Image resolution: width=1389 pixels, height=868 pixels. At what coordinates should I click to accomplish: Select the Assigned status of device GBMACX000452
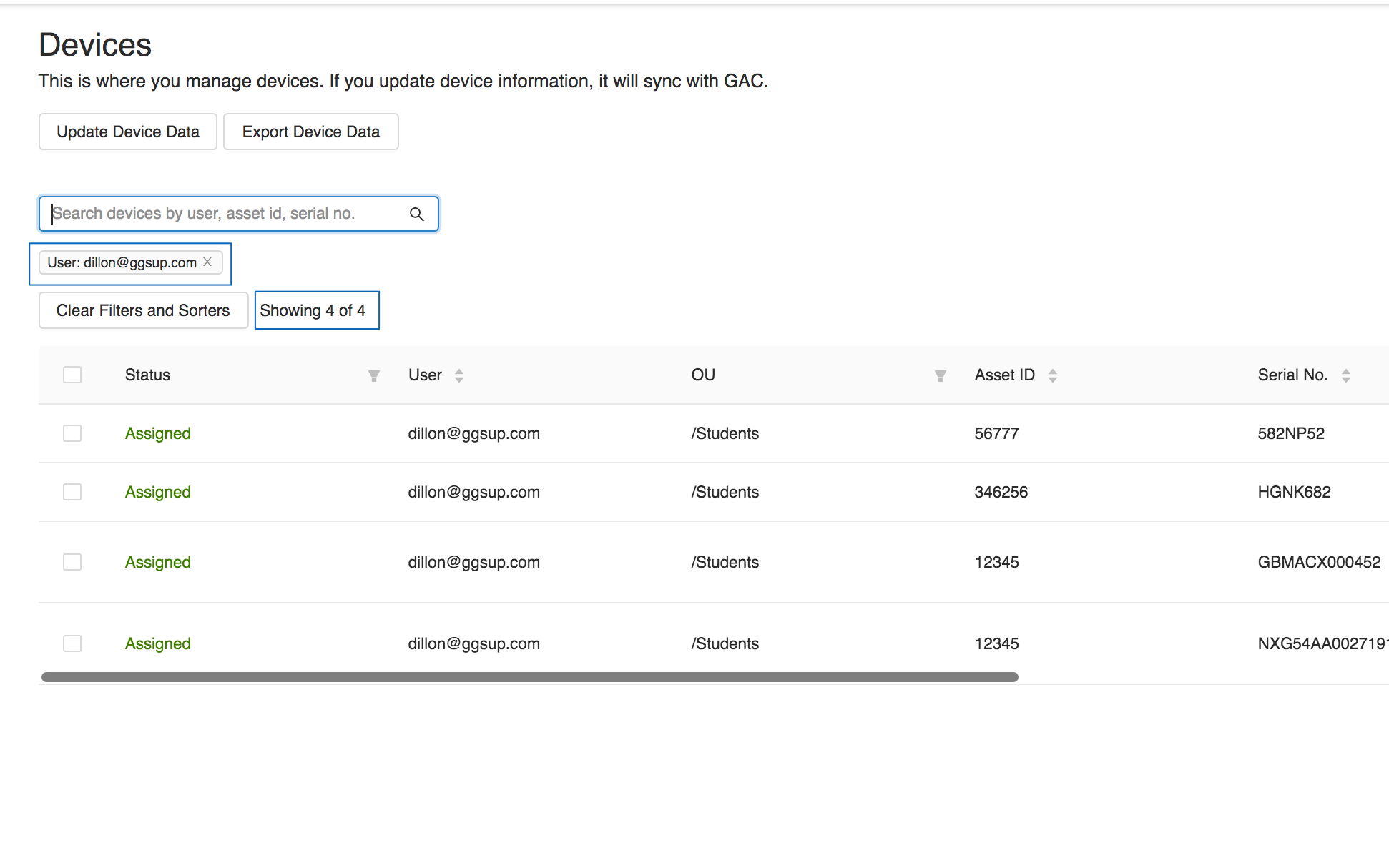click(x=157, y=562)
